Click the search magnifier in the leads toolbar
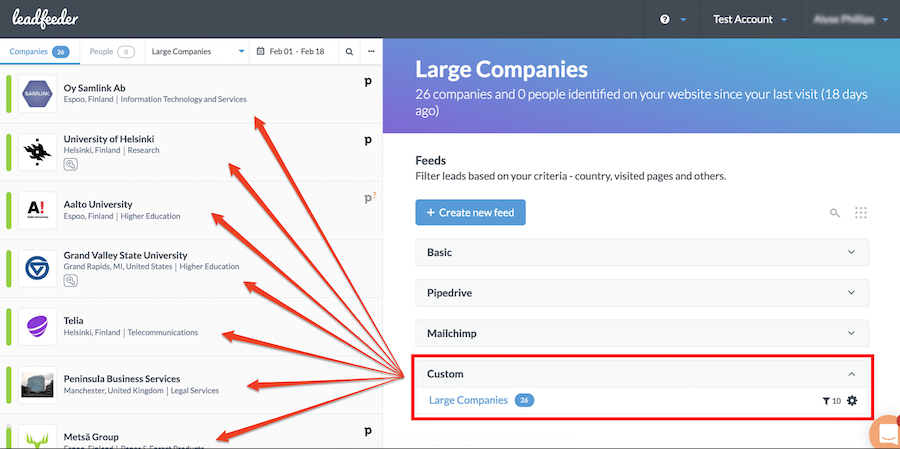The image size is (900, 449). tap(349, 52)
